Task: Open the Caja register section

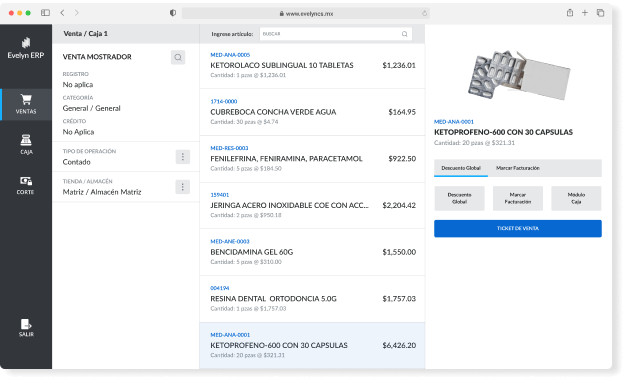Action: (26, 145)
